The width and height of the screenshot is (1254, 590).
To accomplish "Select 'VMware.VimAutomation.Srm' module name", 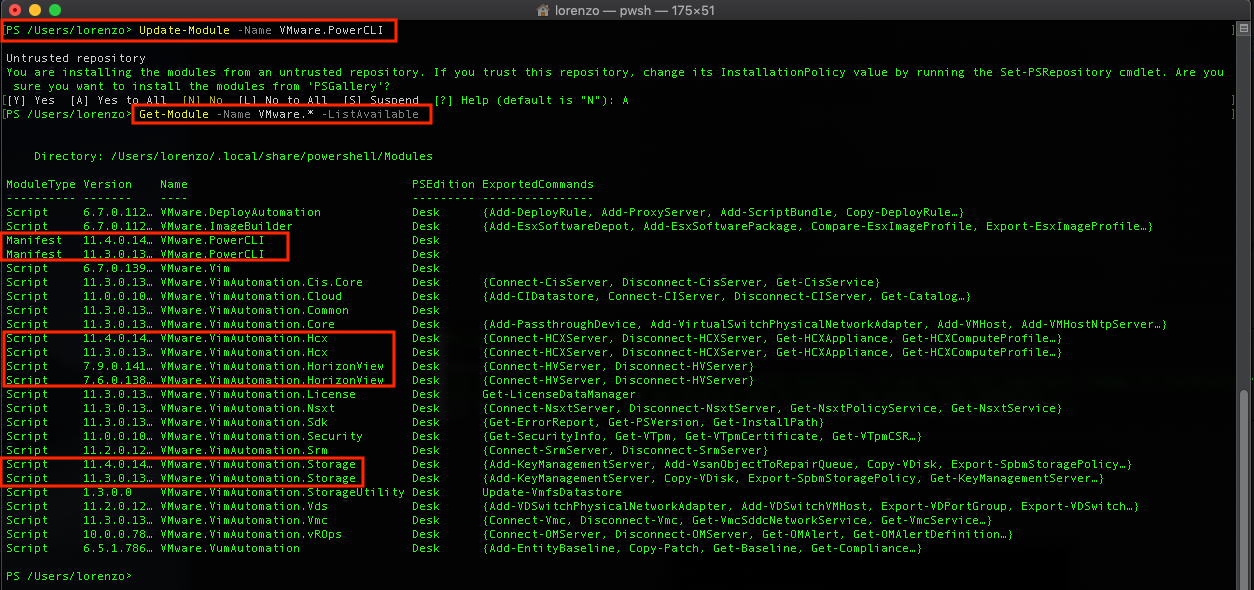I will point(244,450).
